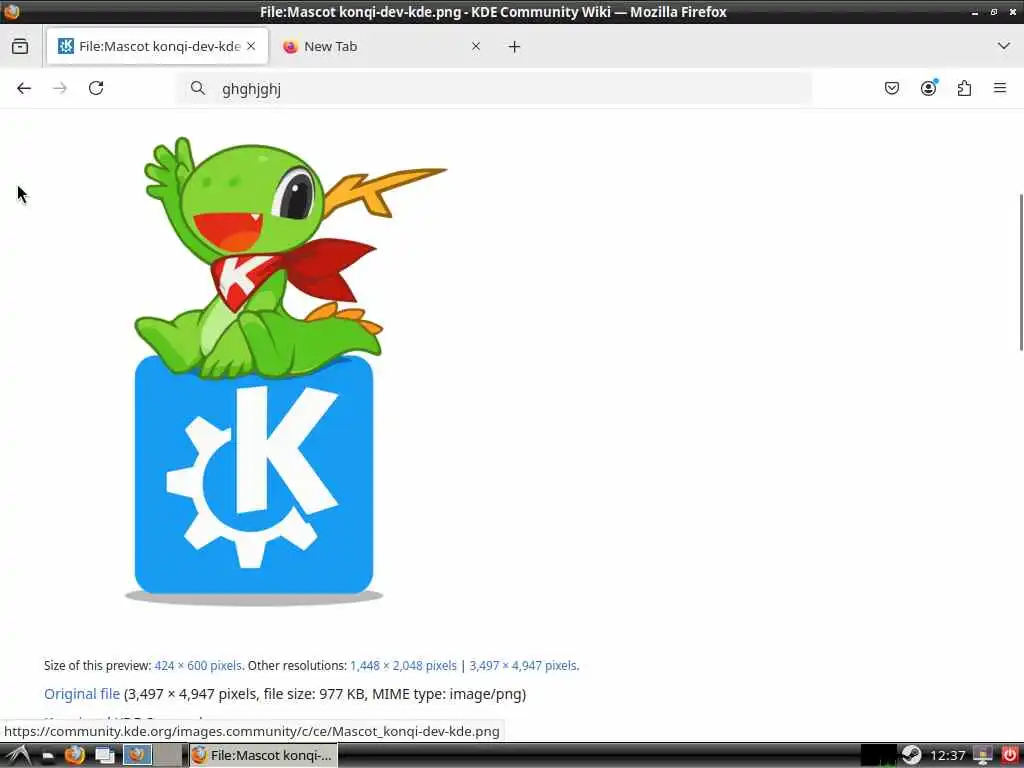Close the New Tab tab
1024x768 pixels.
coord(476,46)
